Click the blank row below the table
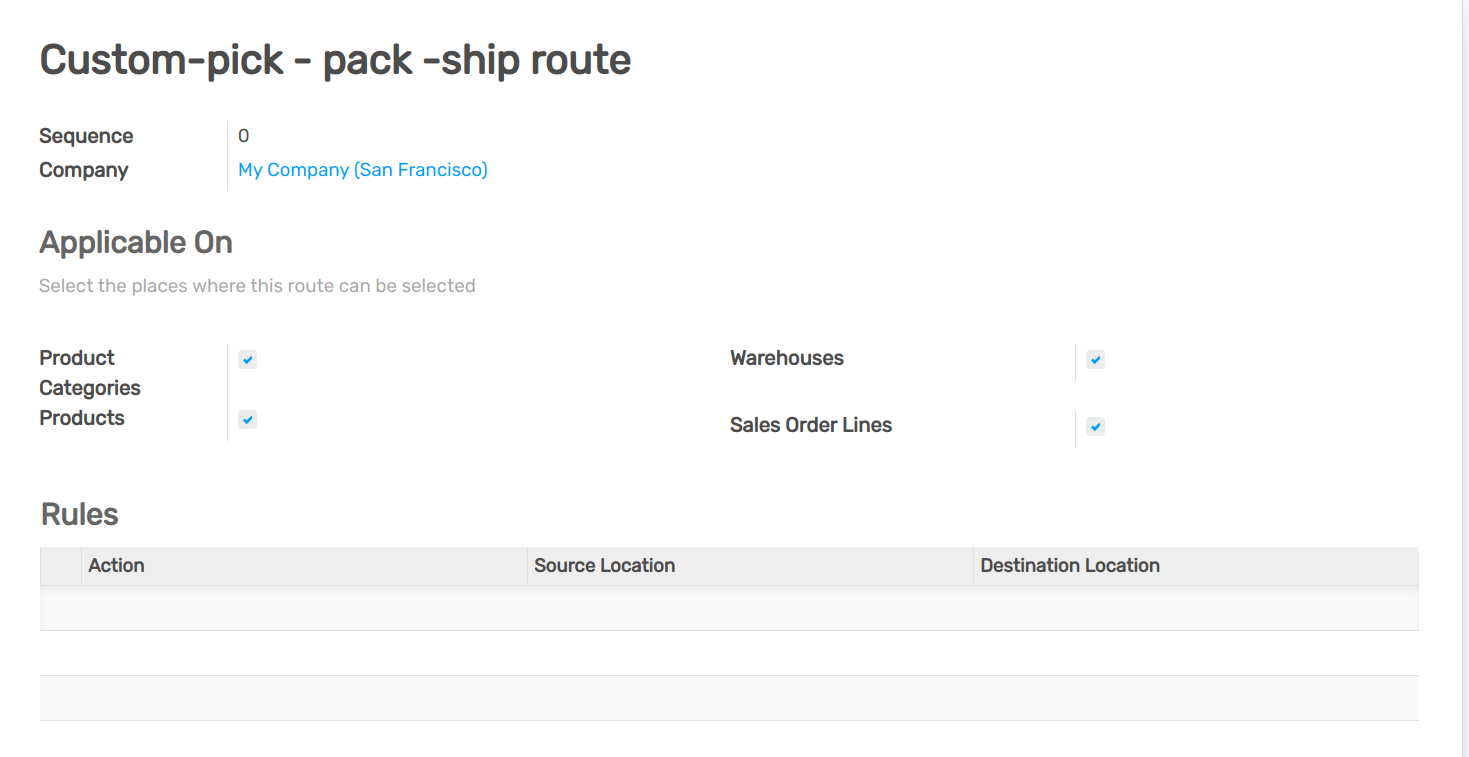1469x757 pixels. click(728, 697)
